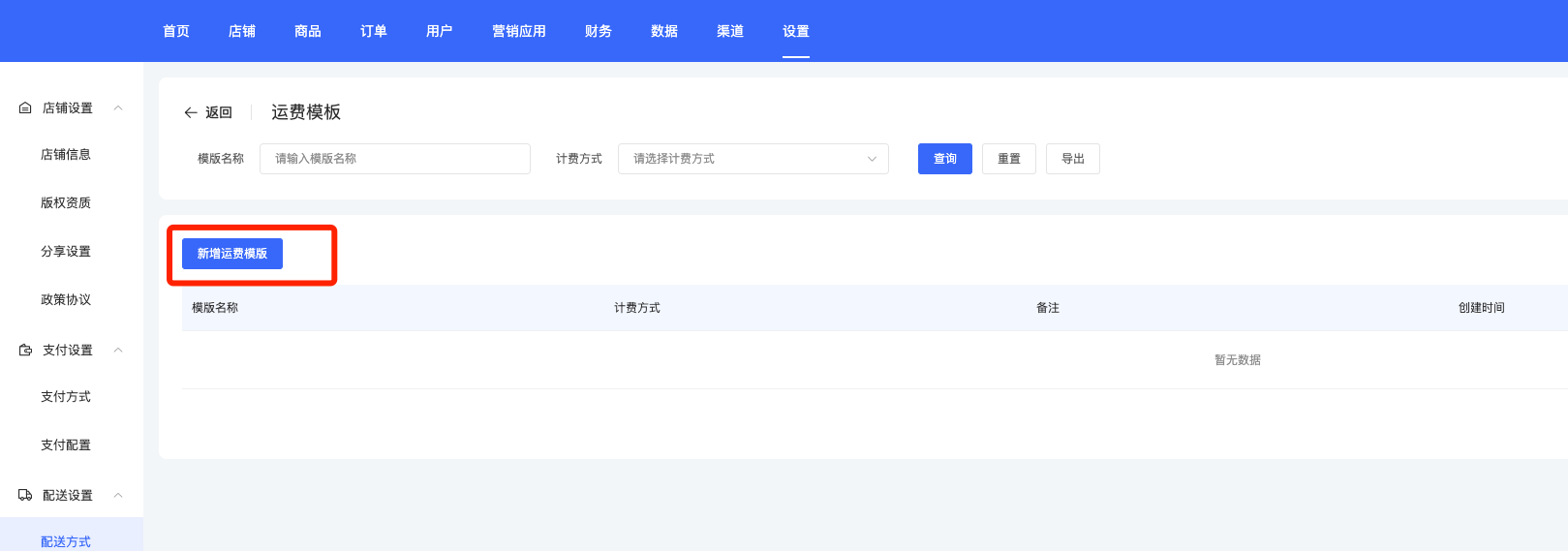Click the back arrow icon

click(x=191, y=112)
